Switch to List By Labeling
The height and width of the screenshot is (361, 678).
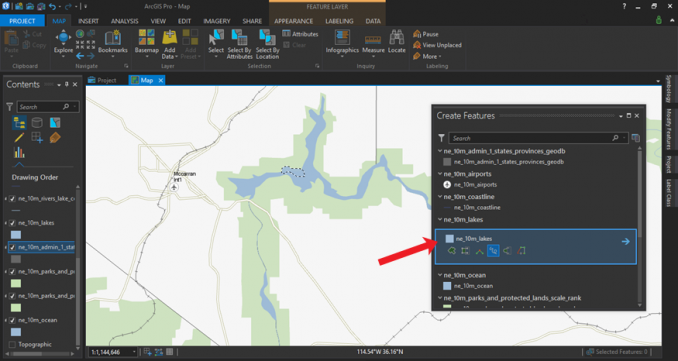point(55,138)
